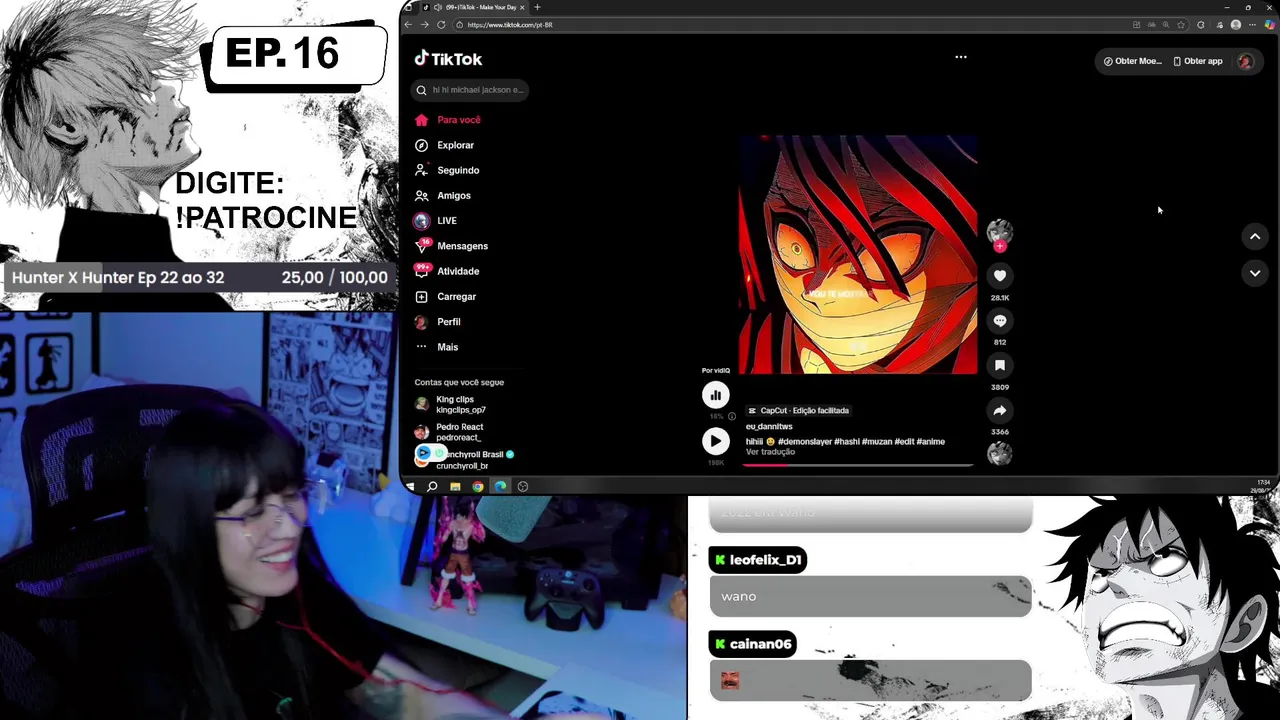The image size is (1280, 720).
Task: Open Crunchyroll Brasil followed account
Action: click(x=465, y=460)
